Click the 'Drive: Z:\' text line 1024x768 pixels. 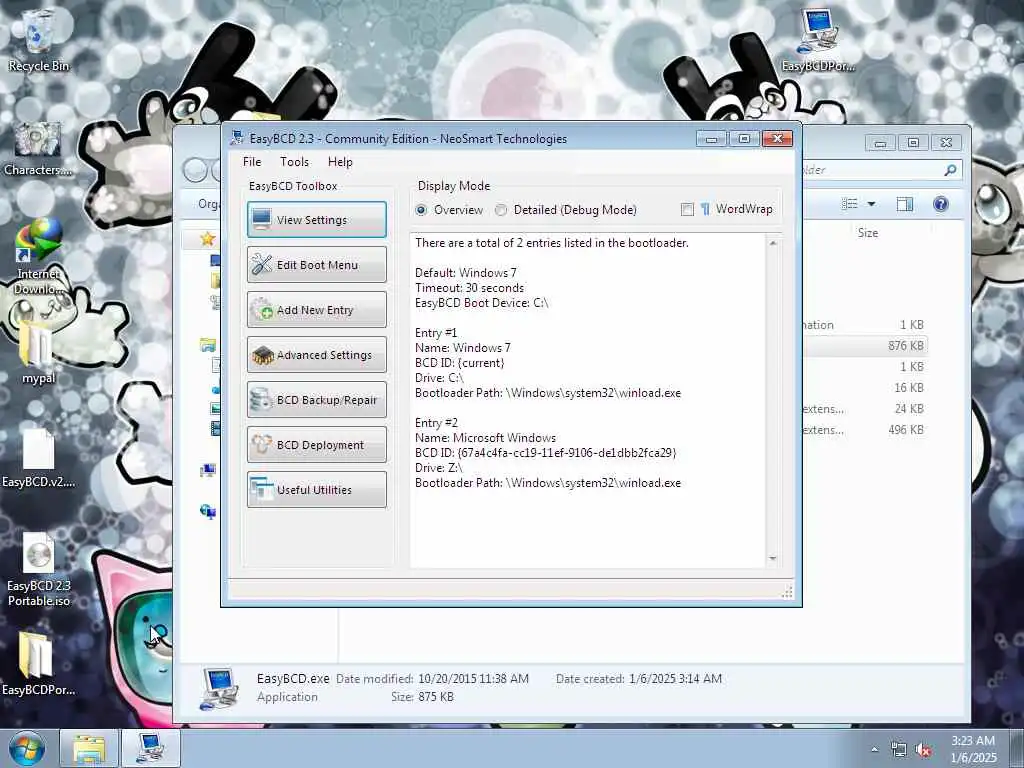pos(438,468)
